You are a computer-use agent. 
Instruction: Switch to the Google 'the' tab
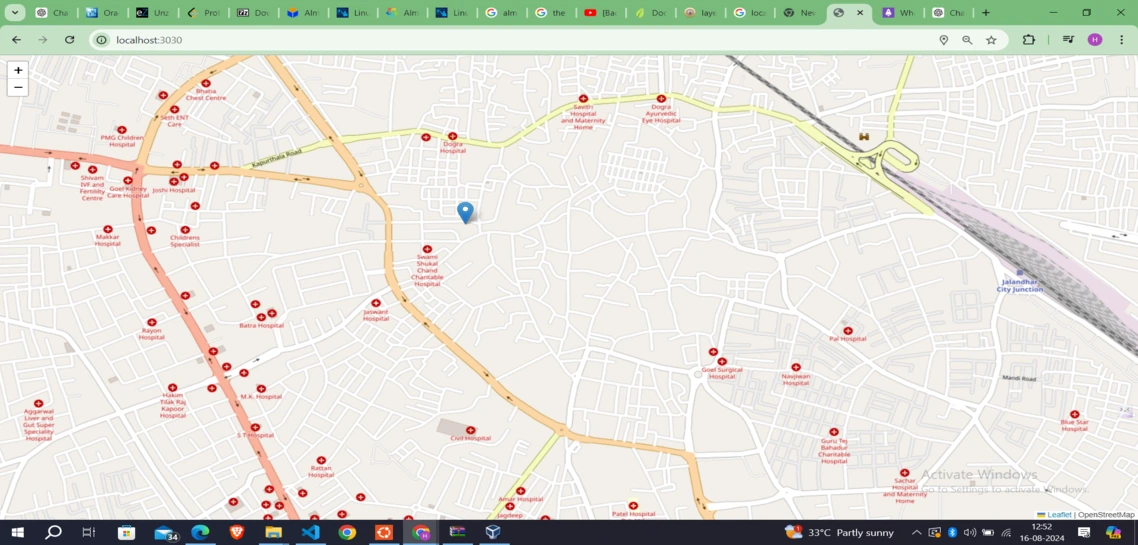(x=551, y=12)
